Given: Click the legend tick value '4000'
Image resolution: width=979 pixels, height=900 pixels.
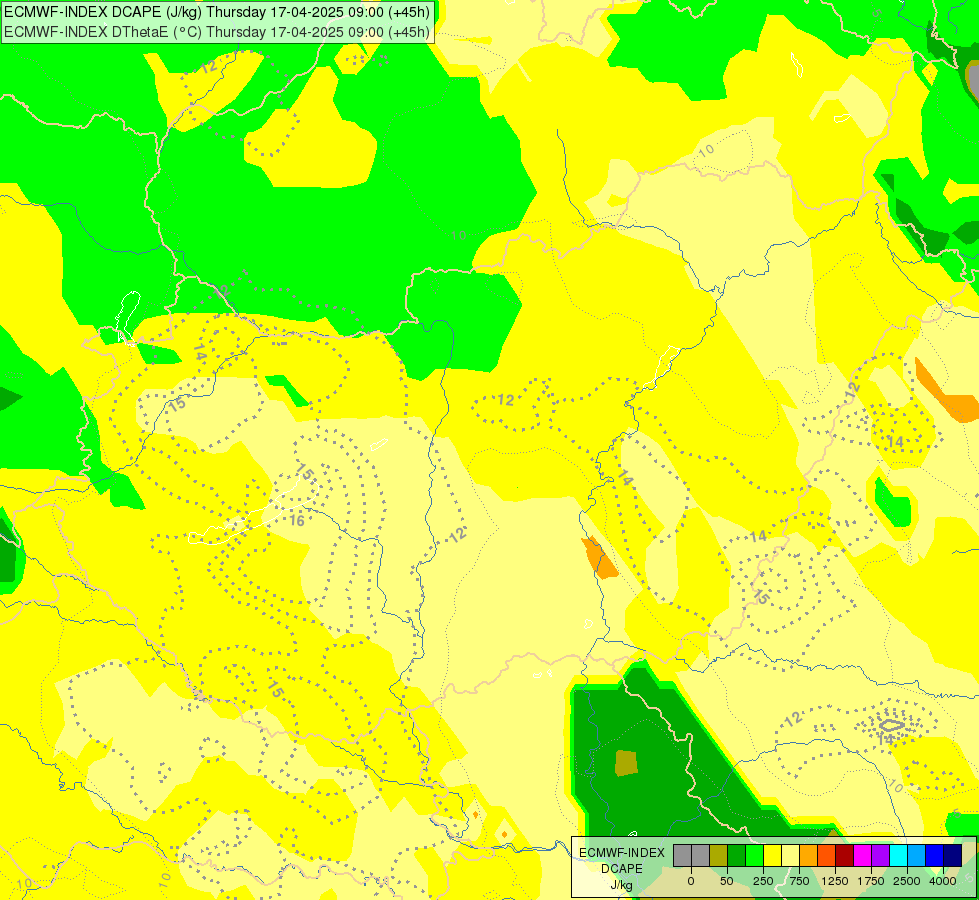Looking at the screenshot, I should pos(943,881).
